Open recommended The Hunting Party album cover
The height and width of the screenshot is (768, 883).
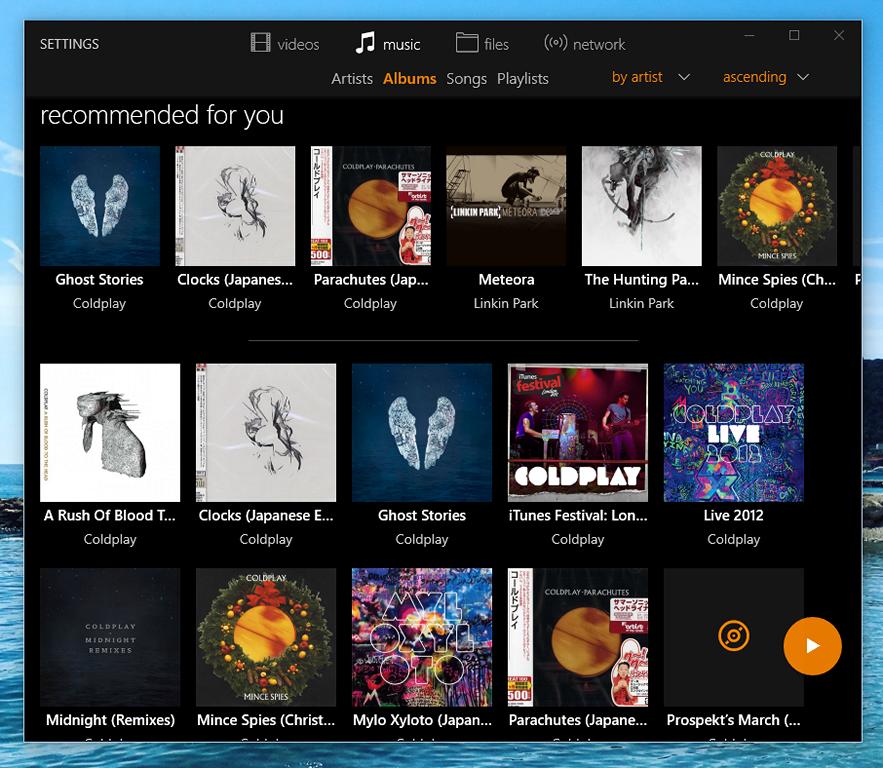tap(641, 206)
